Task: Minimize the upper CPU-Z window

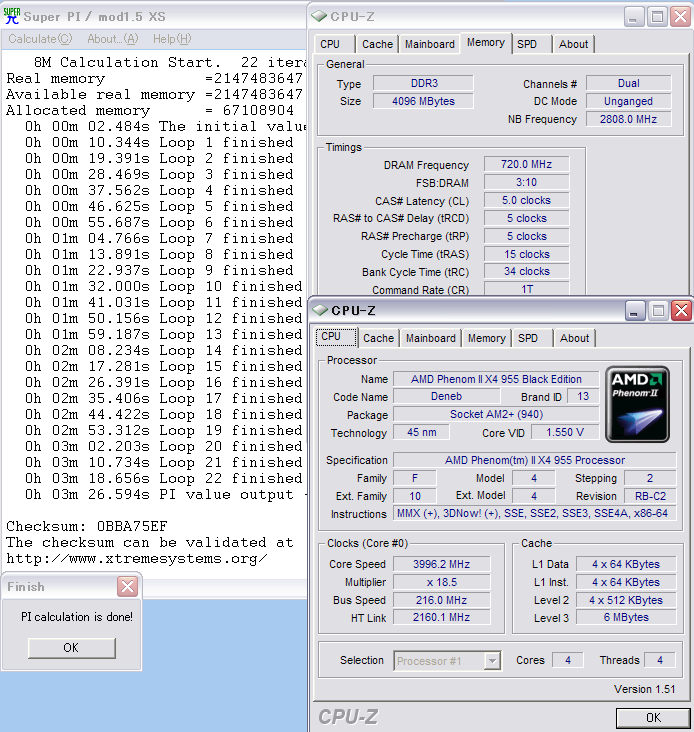Action: pyautogui.click(x=633, y=17)
